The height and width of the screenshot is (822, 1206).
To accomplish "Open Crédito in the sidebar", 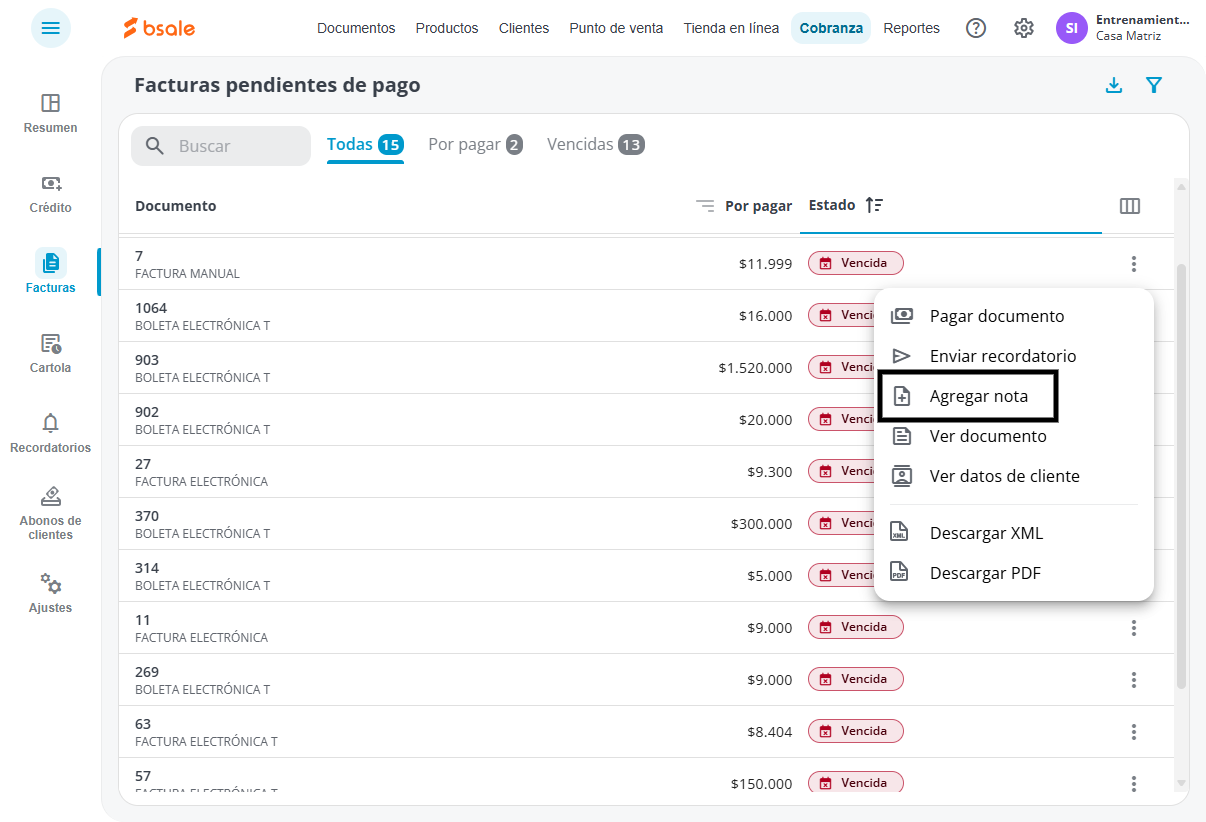I will click(51, 193).
